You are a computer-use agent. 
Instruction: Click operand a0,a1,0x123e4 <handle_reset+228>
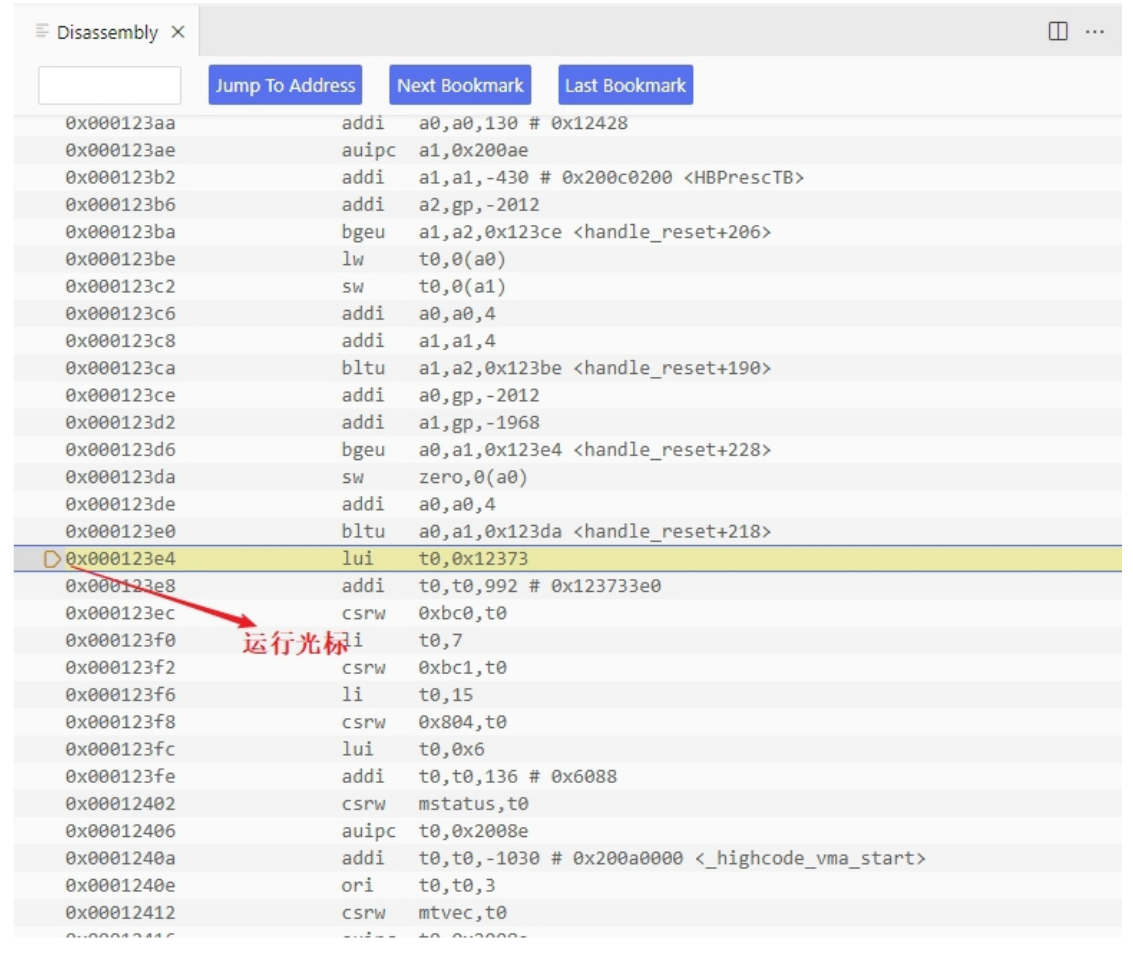click(x=595, y=449)
